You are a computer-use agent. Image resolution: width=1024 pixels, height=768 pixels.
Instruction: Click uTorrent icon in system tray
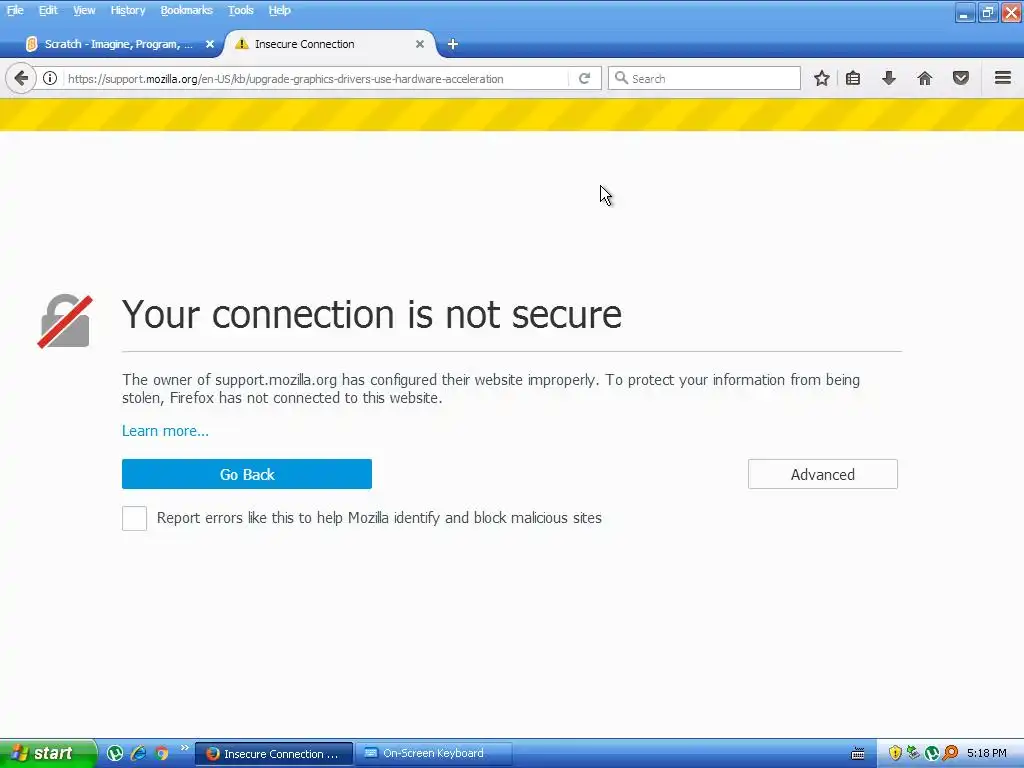click(x=932, y=754)
